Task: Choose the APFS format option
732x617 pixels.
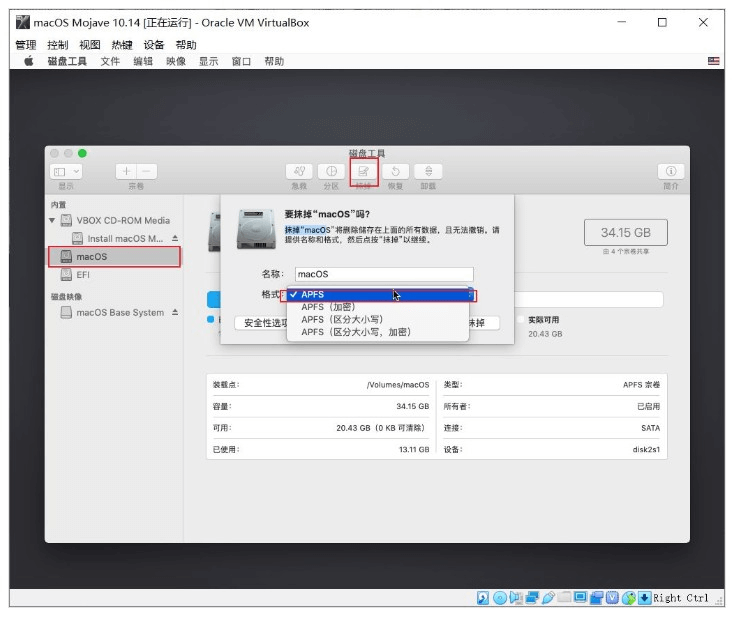Action: point(378,294)
